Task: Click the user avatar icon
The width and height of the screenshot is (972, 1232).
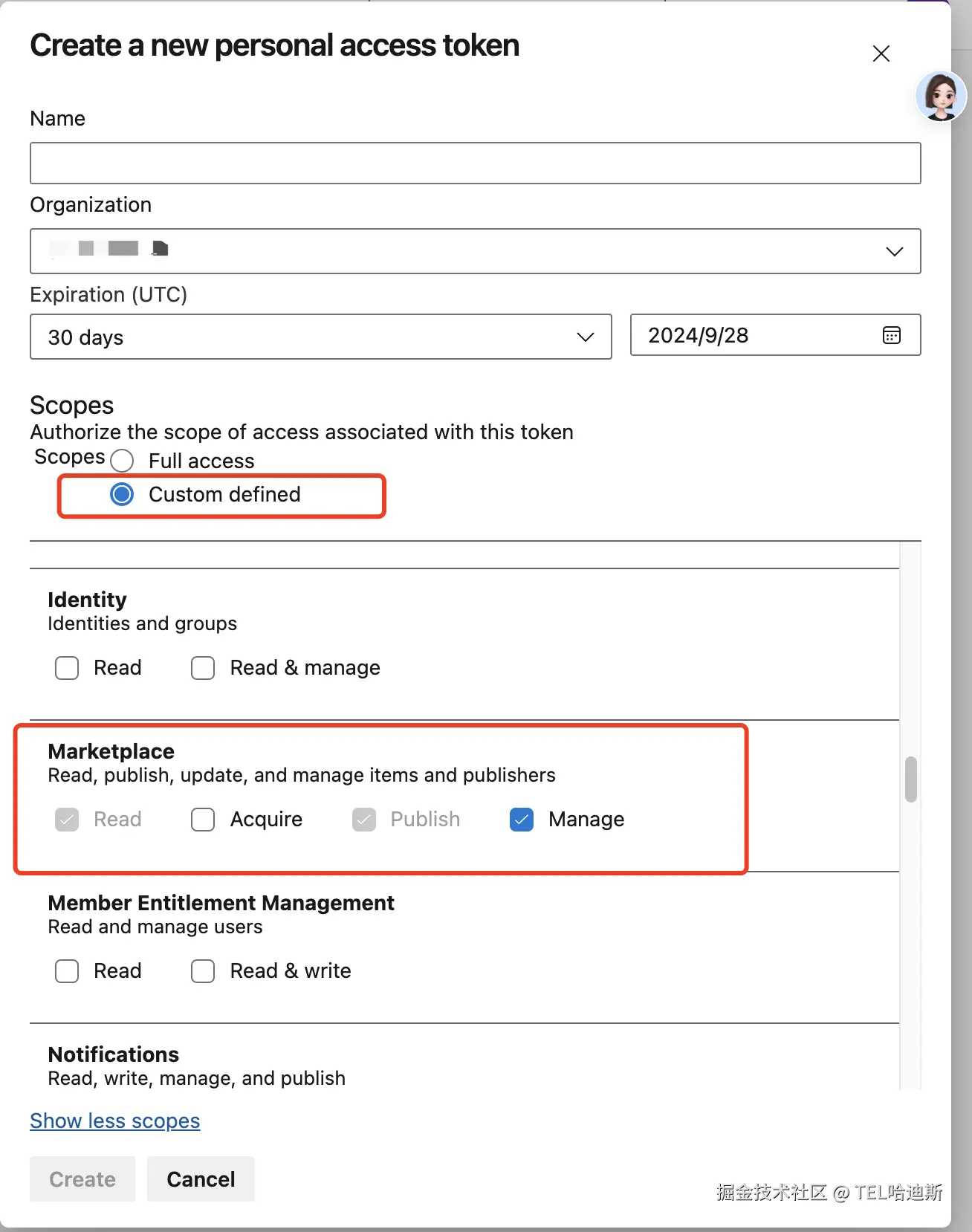Action: 940,97
